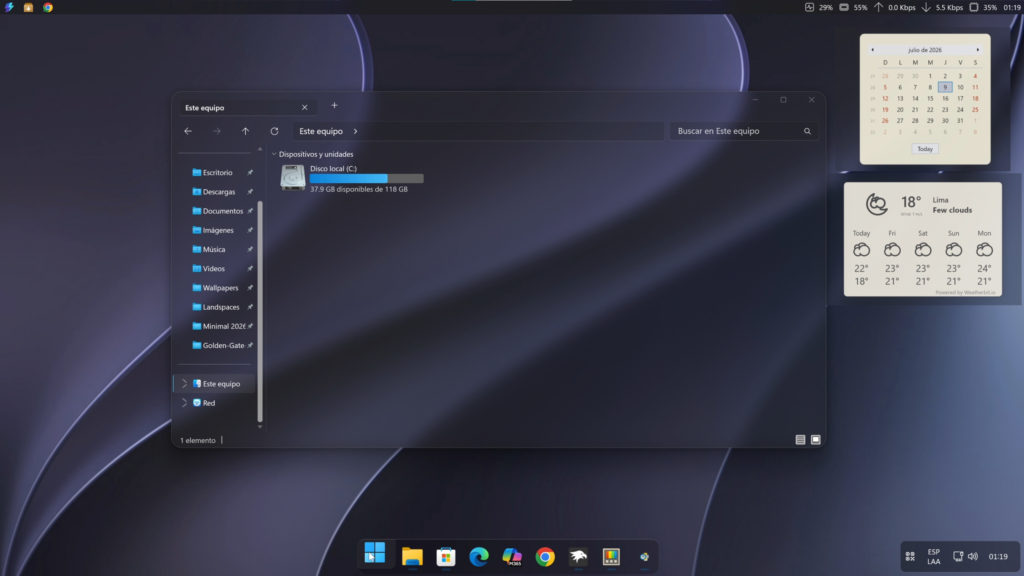Click the tray grid icon beside ESP
1024x576 pixels.
click(910, 556)
